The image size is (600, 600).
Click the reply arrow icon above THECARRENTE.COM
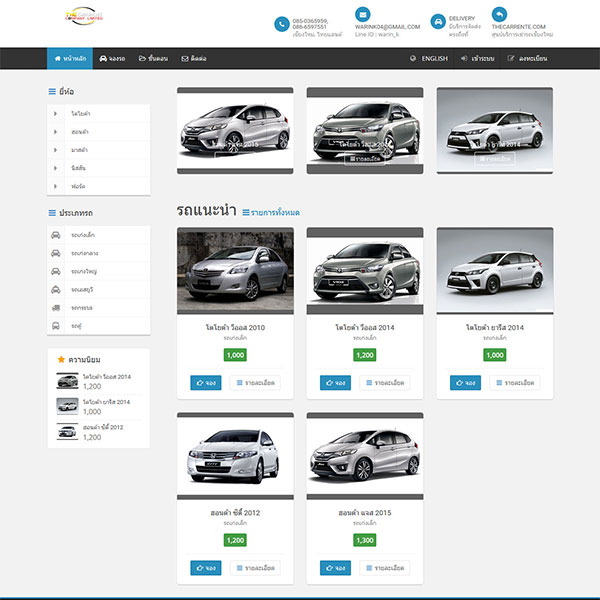point(499,15)
